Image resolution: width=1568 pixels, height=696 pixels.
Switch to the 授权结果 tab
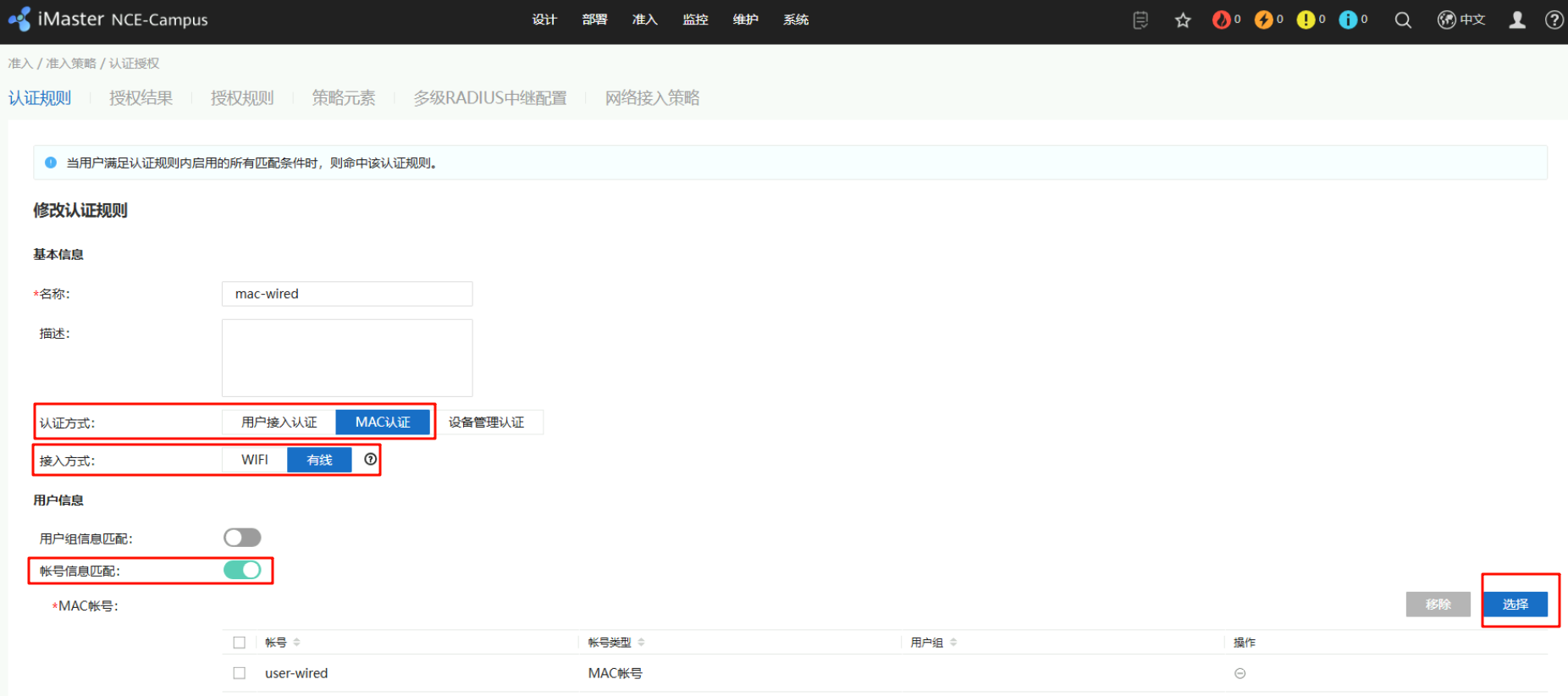coord(141,98)
